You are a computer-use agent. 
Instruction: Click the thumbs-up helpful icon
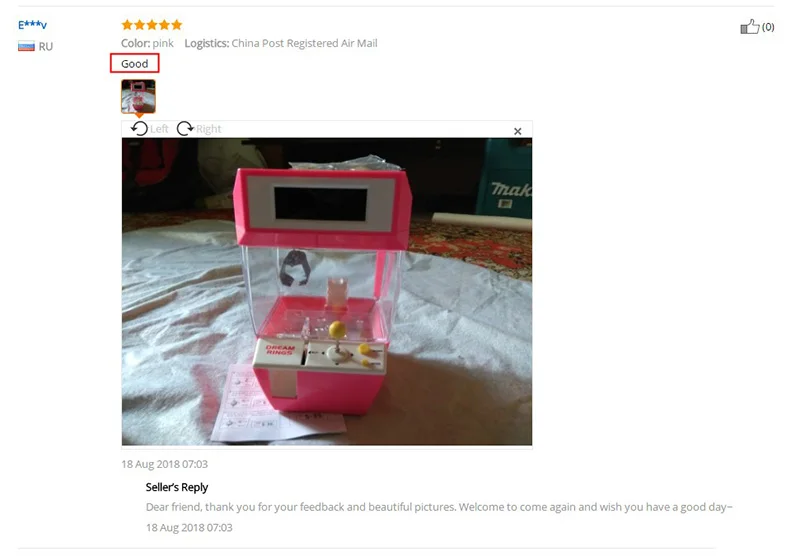(x=749, y=27)
